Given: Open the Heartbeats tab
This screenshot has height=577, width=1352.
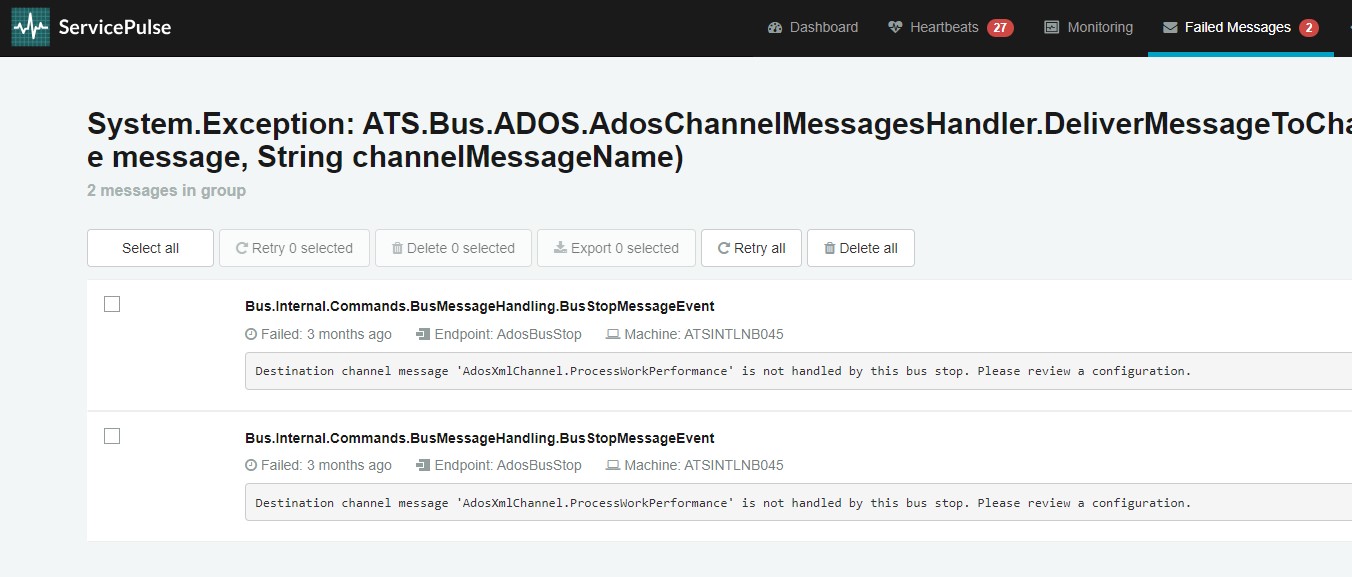Looking at the screenshot, I should pyautogui.click(x=932, y=27).
